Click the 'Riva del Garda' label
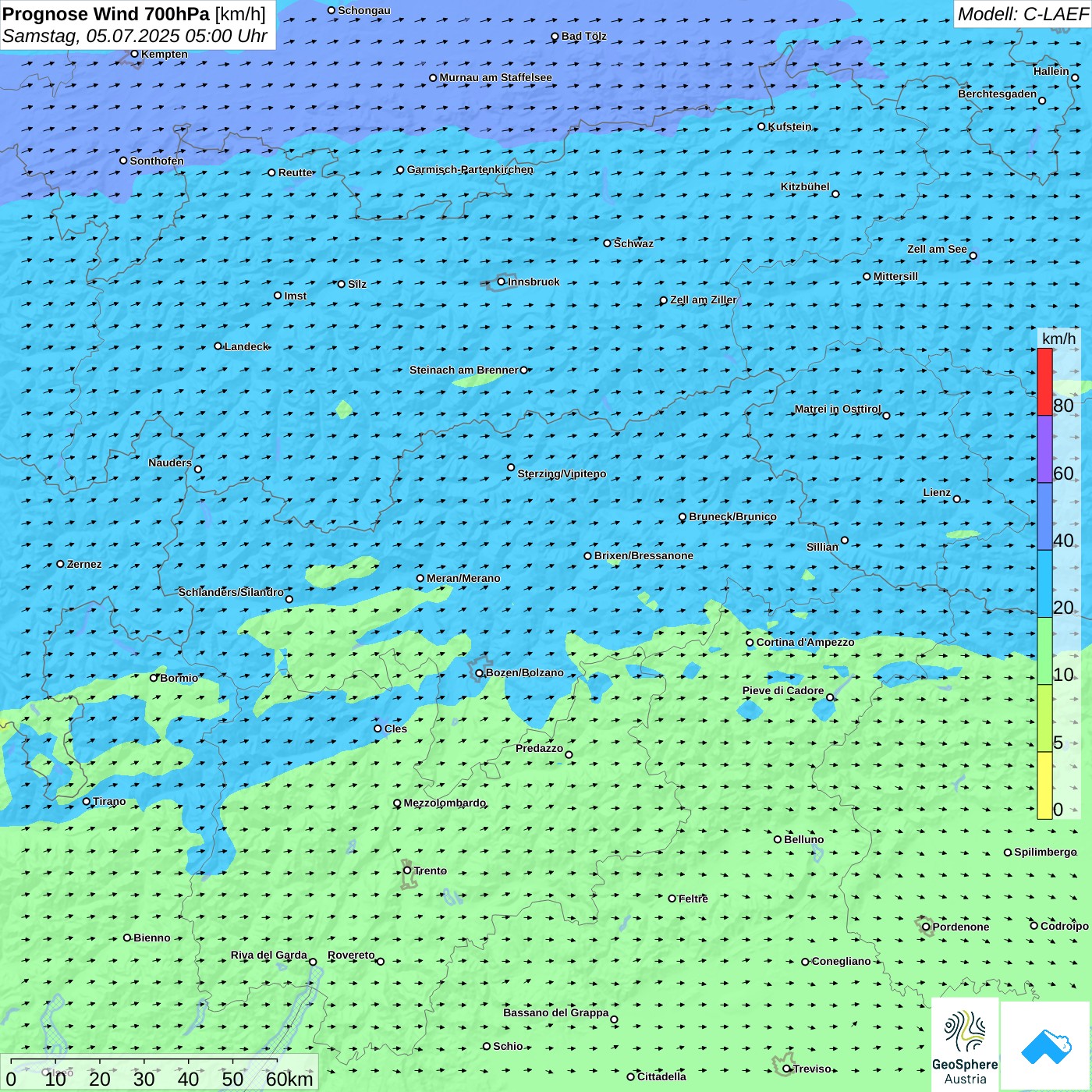This screenshot has height=1092, width=1092. [269, 955]
